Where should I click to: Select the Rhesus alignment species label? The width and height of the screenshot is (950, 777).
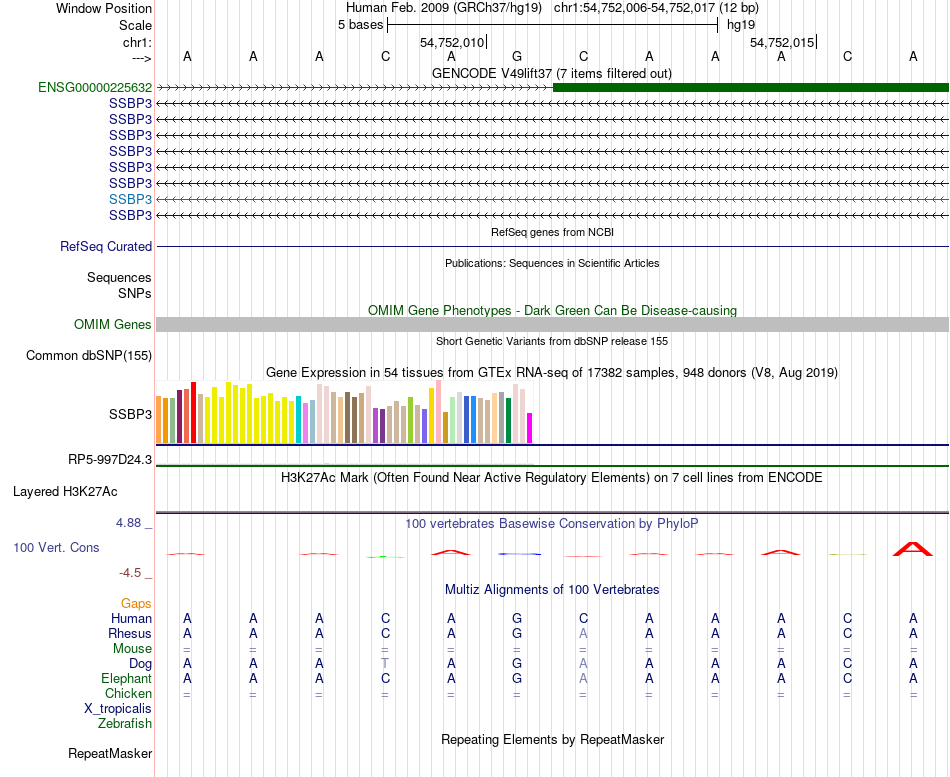130,633
